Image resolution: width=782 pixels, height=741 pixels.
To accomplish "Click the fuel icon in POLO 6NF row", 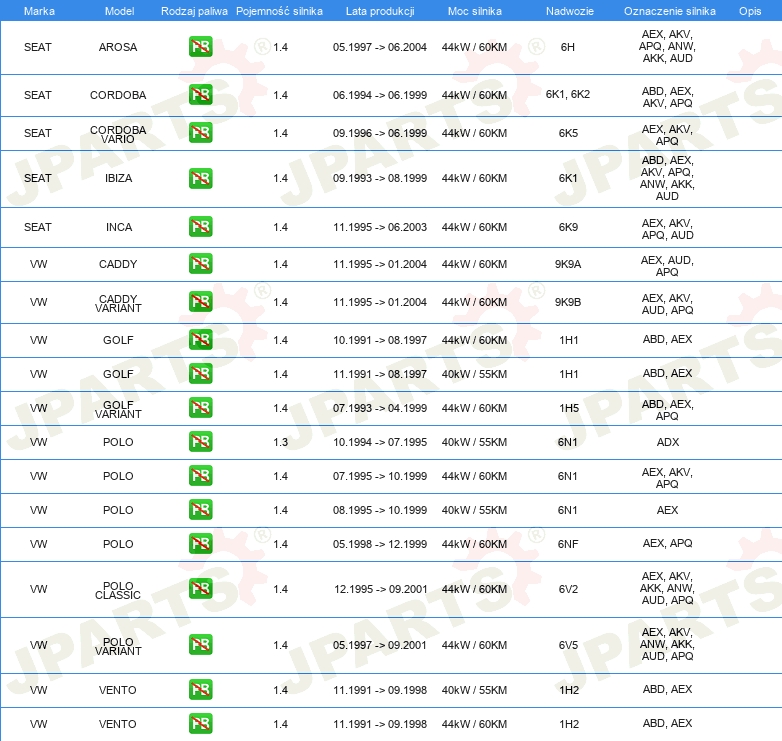I will 200,544.
